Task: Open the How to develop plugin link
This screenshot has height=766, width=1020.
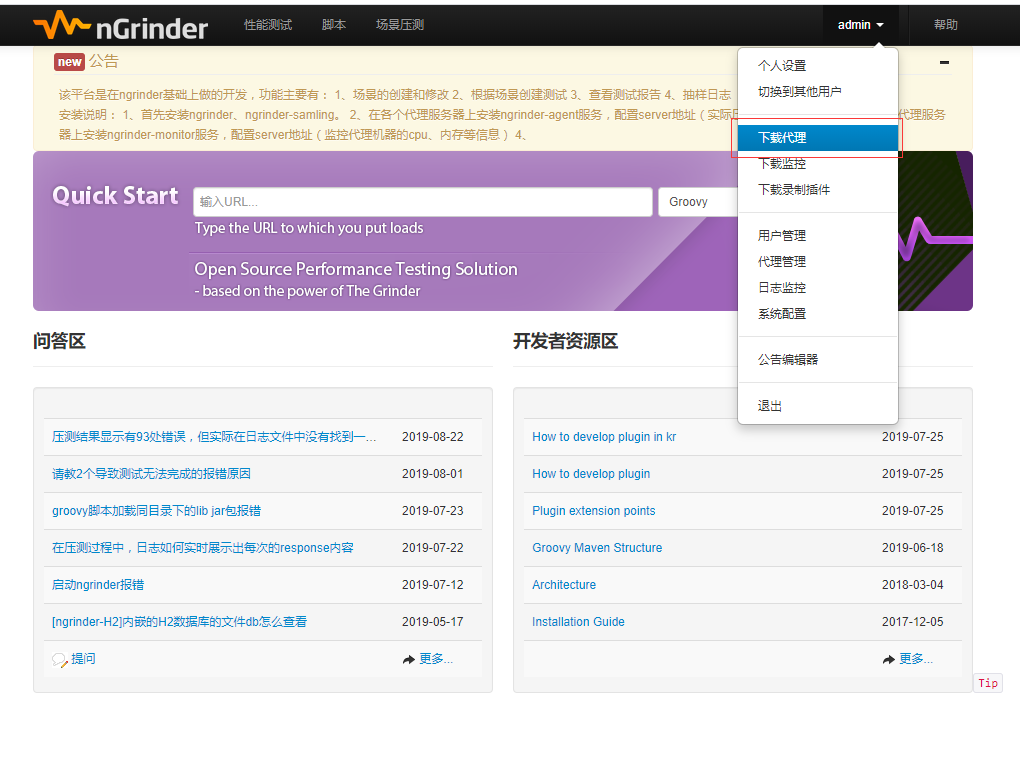Action: (591, 474)
